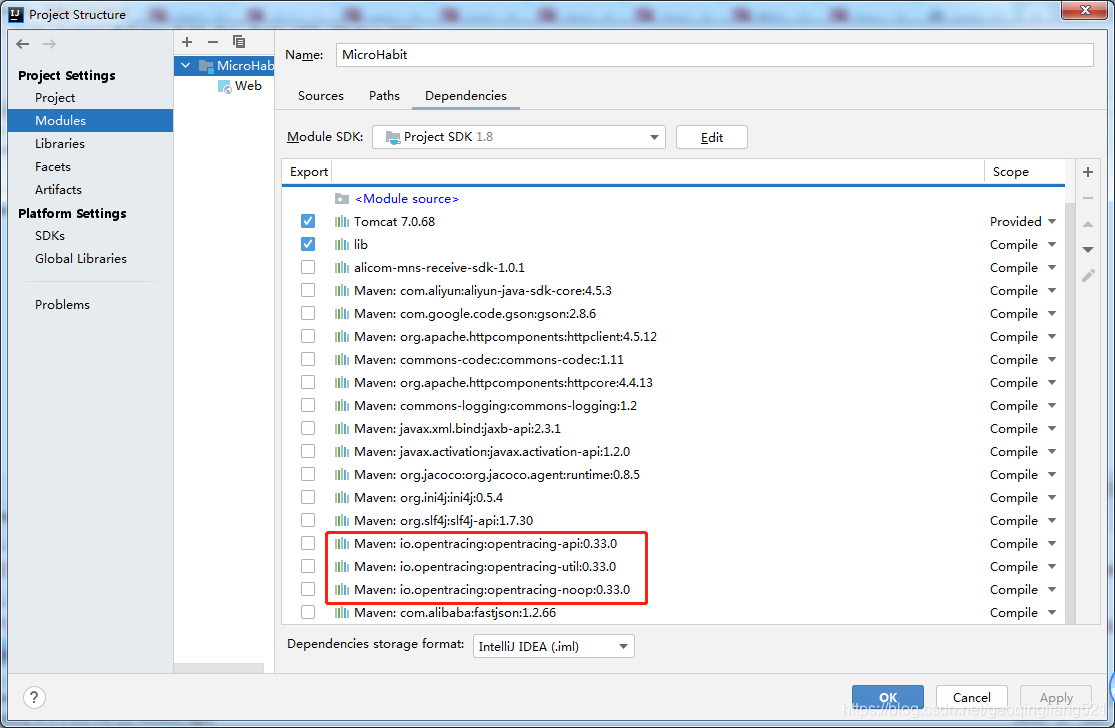Click the back navigation arrow
The height and width of the screenshot is (728, 1115).
(22, 43)
